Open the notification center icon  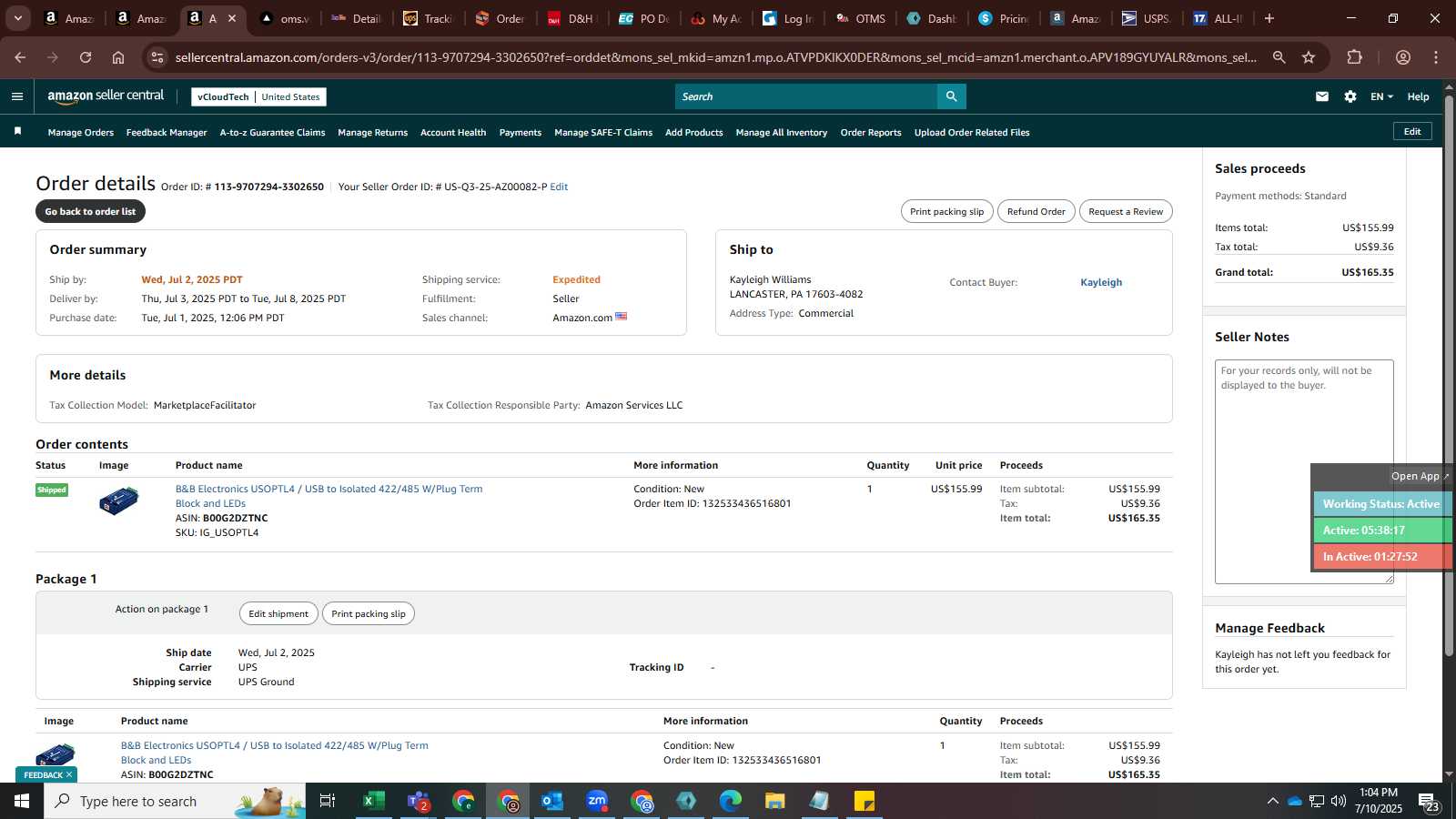1428,801
